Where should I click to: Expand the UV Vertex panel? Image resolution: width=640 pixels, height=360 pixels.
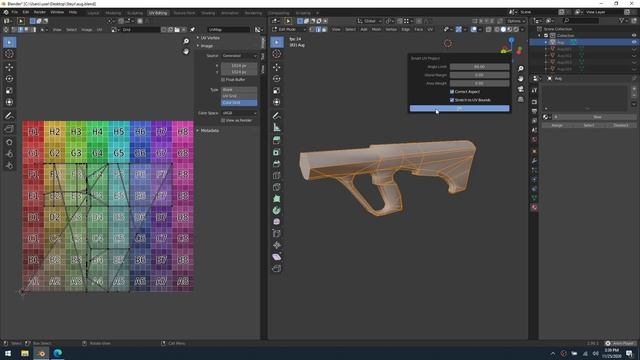(209, 38)
